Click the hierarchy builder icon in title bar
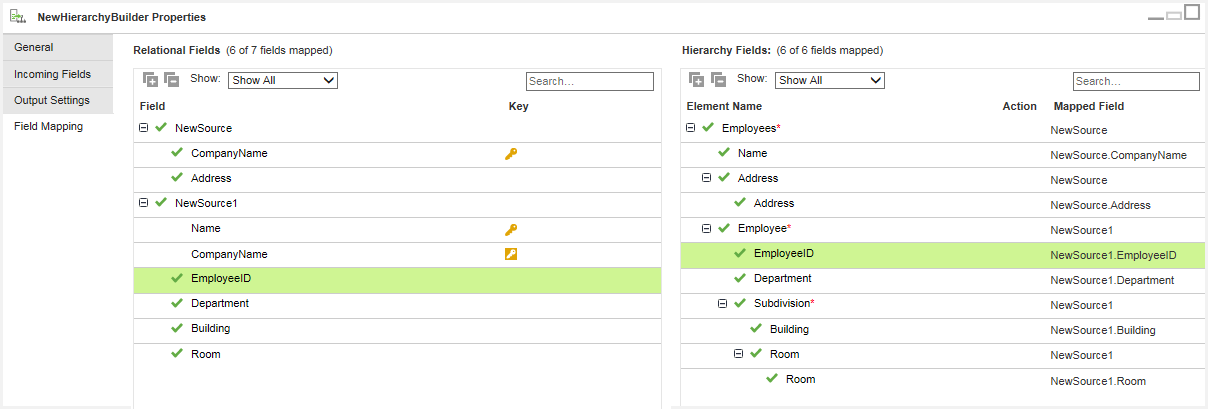The image size is (1208, 409). (18, 17)
